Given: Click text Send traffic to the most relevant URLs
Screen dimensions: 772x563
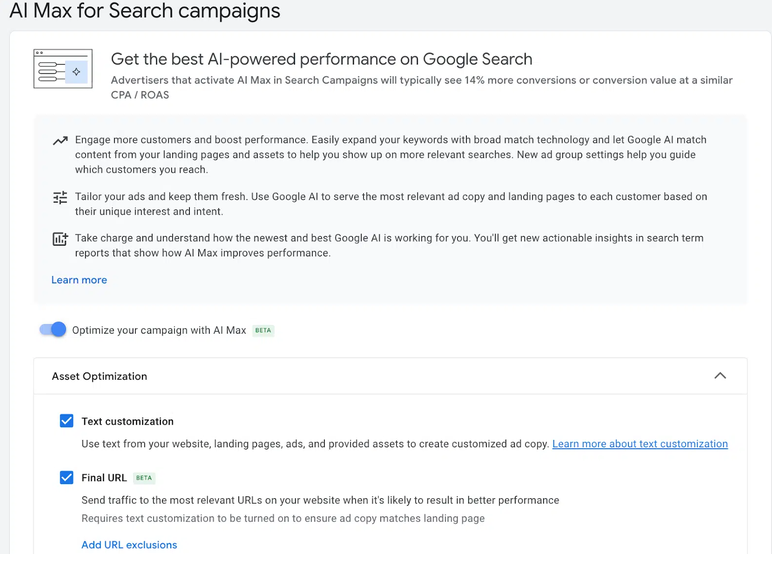Looking at the screenshot, I should pos(320,500).
